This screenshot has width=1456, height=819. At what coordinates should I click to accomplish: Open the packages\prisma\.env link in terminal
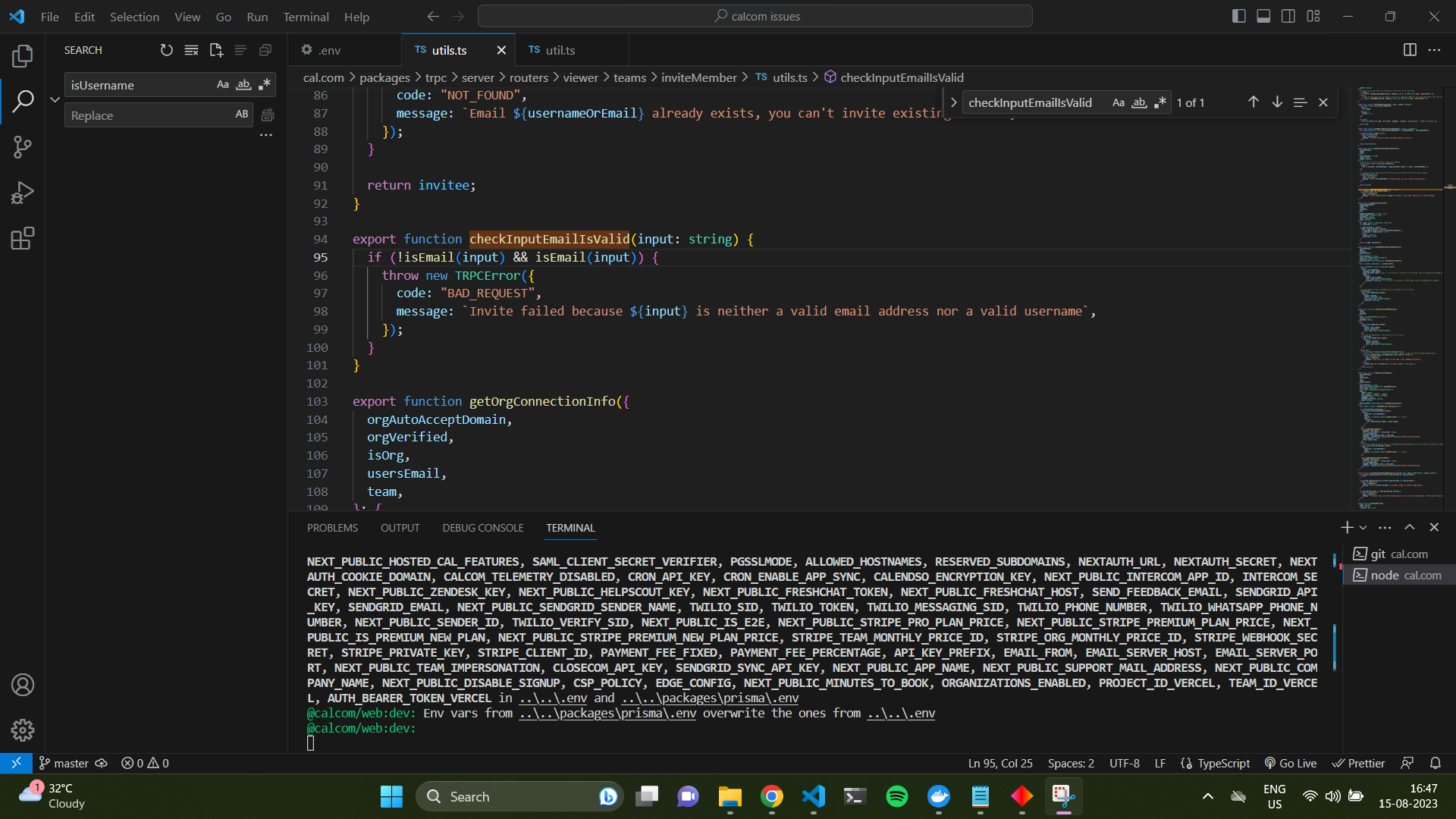pyautogui.click(x=607, y=713)
